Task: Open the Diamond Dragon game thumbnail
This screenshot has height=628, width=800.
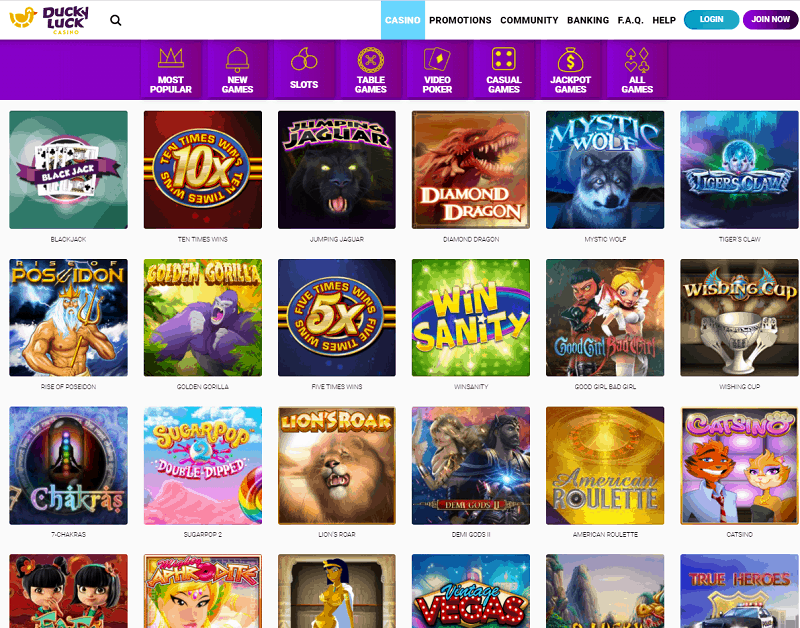Action: pyautogui.click(x=471, y=170)
